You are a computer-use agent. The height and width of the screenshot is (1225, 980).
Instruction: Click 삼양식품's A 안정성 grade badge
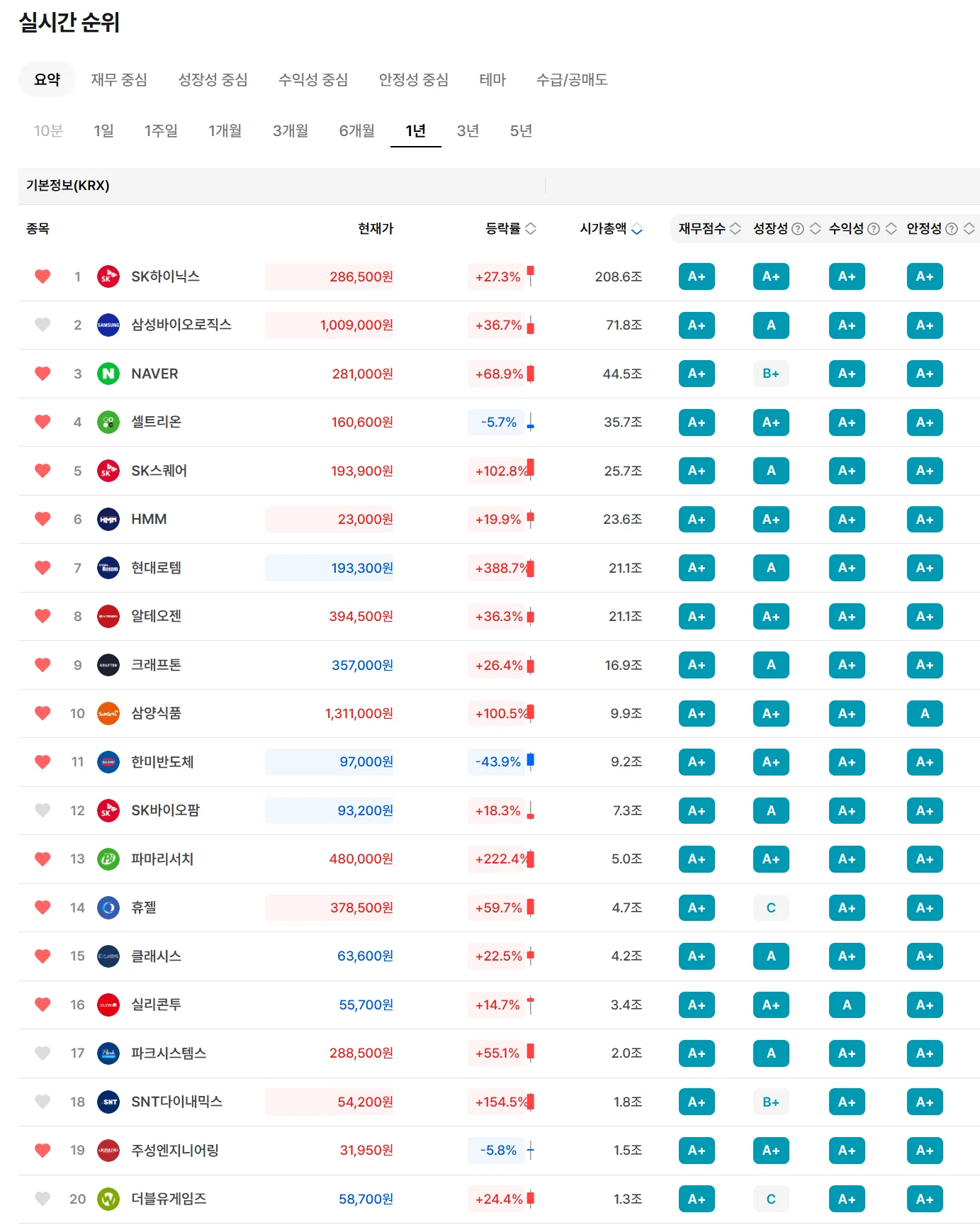coord(925,713)
